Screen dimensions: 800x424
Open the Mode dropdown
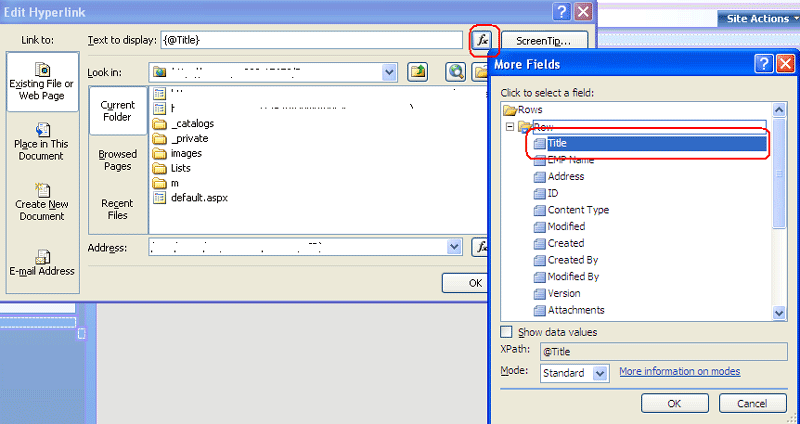[601, 373]
